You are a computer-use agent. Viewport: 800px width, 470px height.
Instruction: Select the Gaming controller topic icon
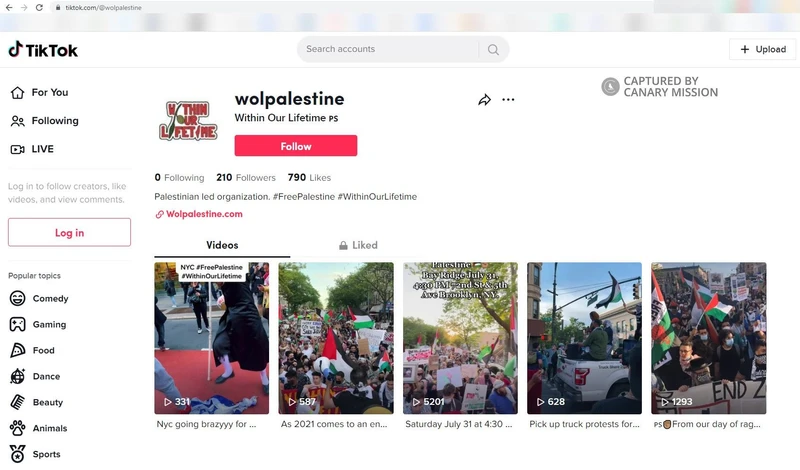pyautogui.click(x=17, y=324)
